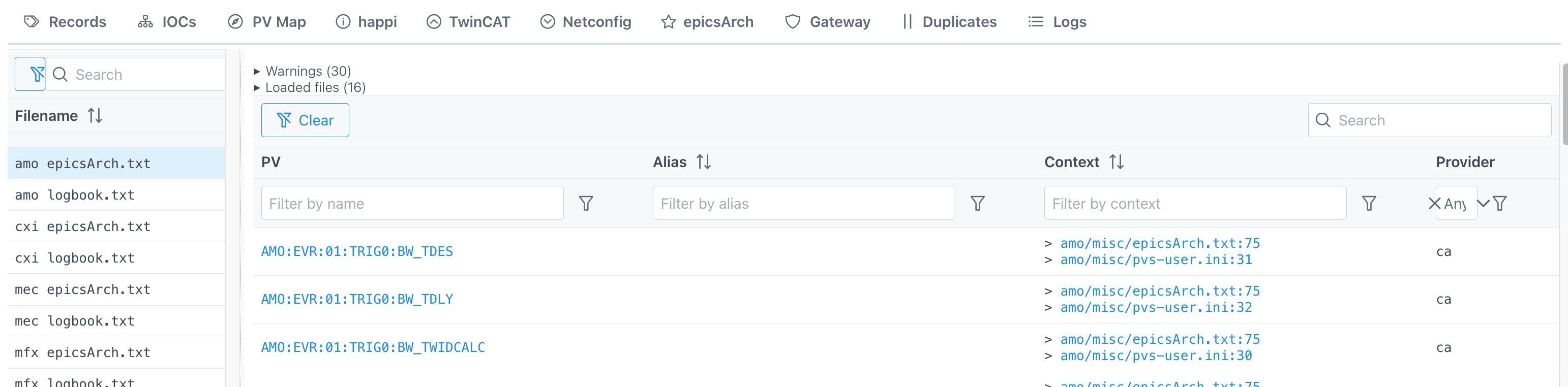The image size is (1568, 387).
Task: Click the funnel icon beside the PV name filter
Action: point(586,203)
